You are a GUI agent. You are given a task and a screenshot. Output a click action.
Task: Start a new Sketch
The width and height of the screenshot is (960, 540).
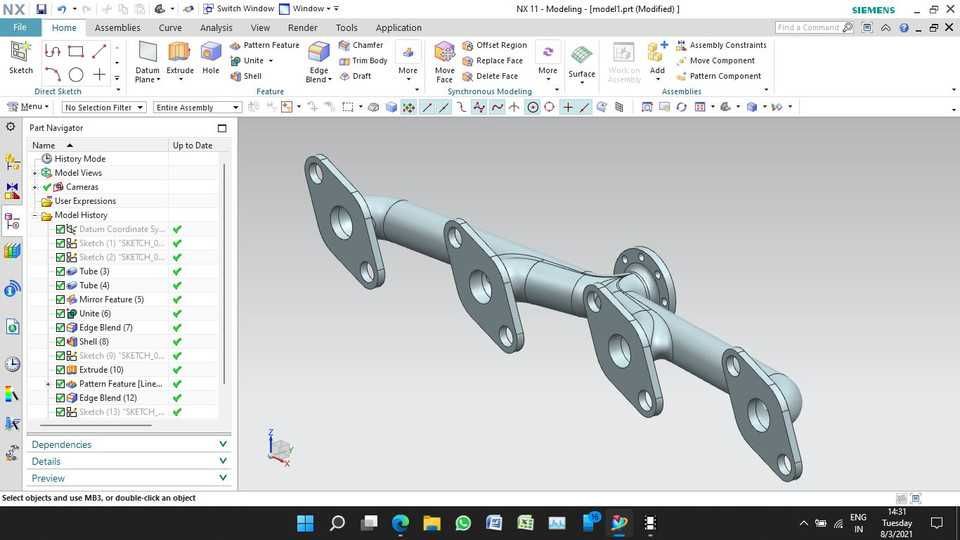coord(21,56)
